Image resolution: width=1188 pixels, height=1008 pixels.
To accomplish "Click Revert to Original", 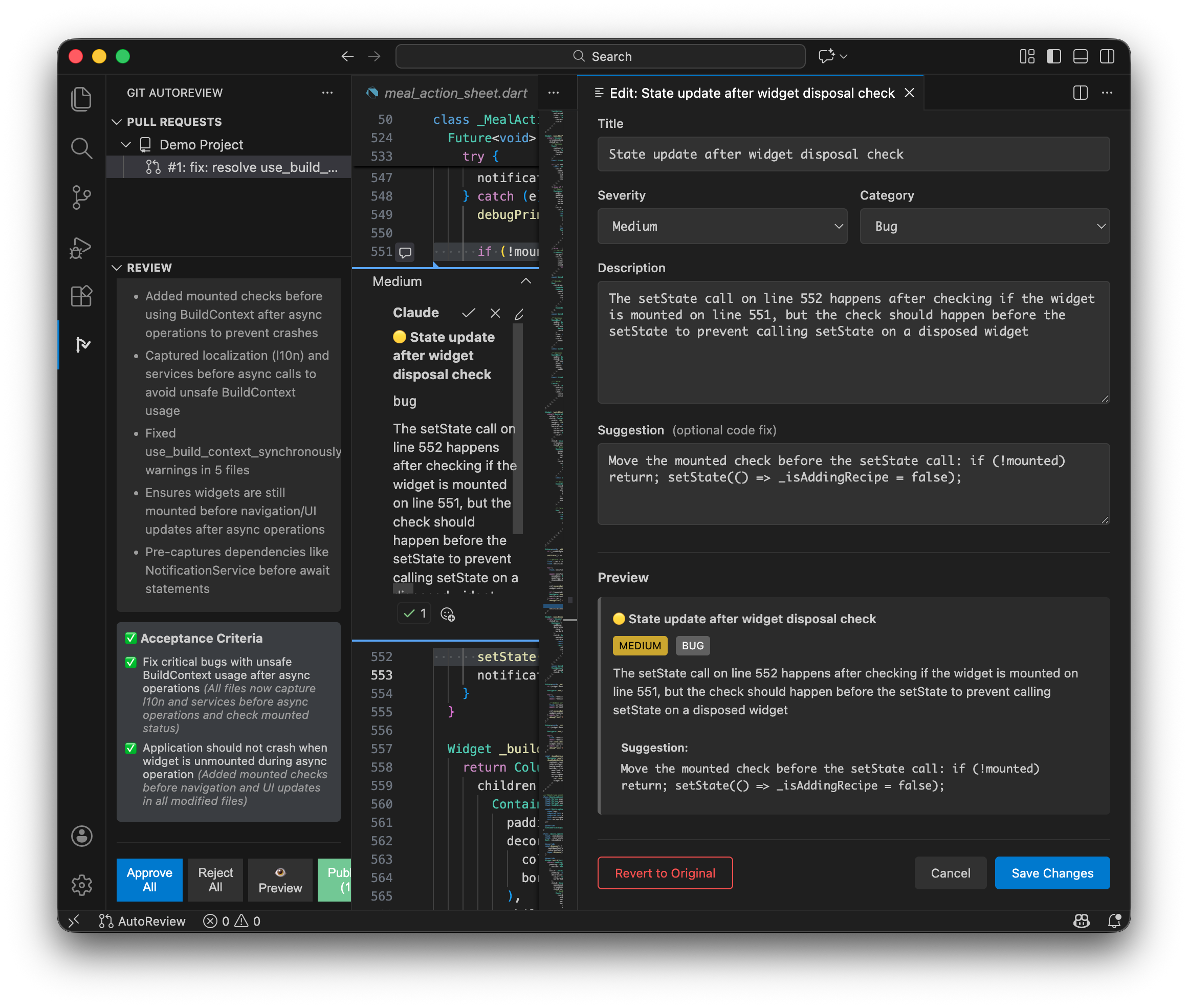I will pos(665,872).
